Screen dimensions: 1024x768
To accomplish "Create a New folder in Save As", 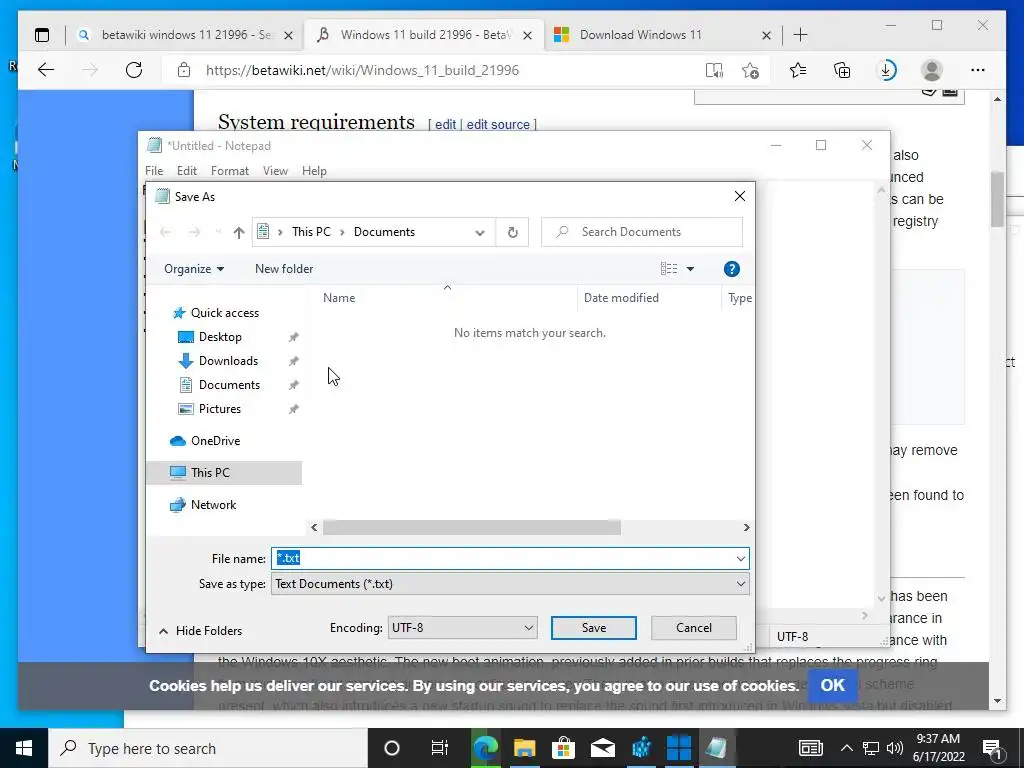I will (284, 269).
